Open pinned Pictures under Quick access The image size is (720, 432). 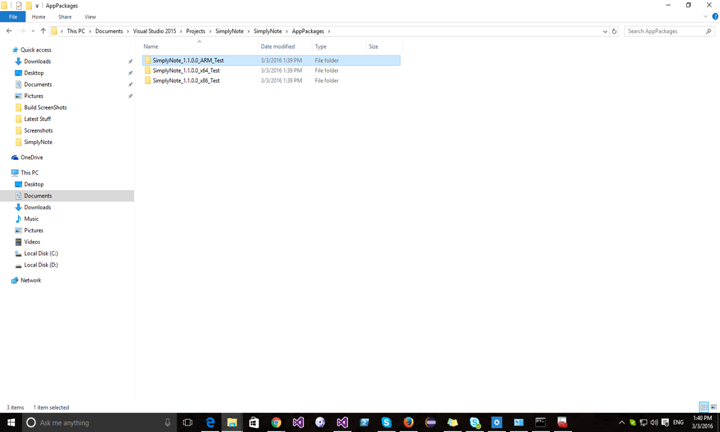click(34, 96)
